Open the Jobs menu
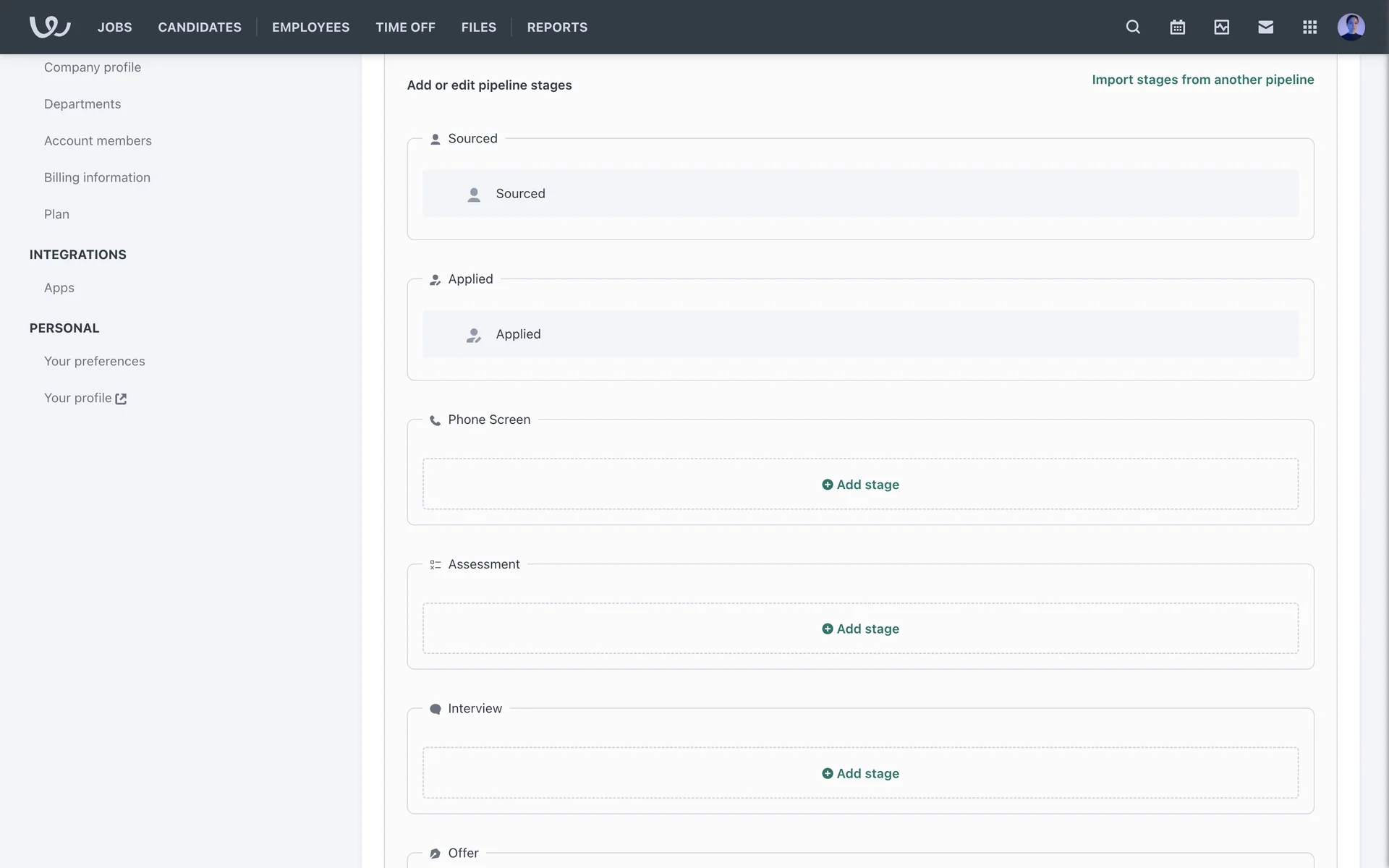 [x=114, y=27]
